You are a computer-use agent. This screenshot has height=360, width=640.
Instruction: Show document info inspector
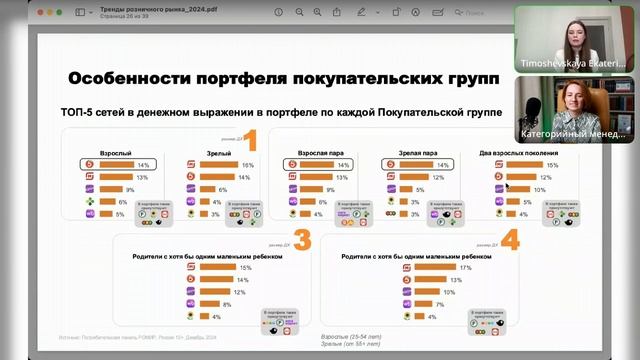(x=279, y=12)
